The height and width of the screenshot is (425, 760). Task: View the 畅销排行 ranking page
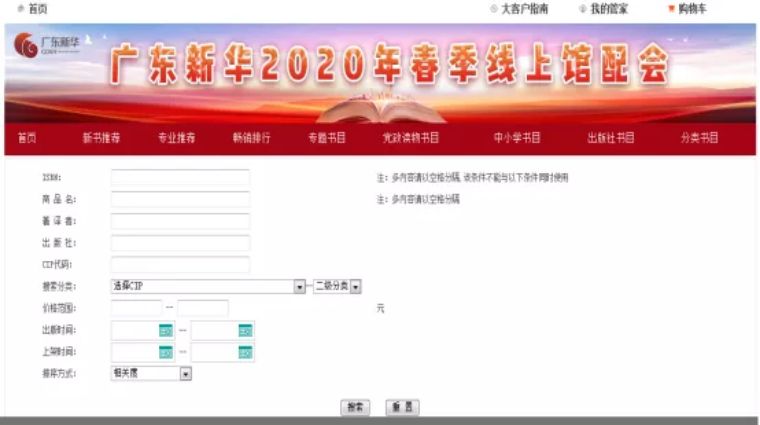pyautogui.click(x=252, y=138)
